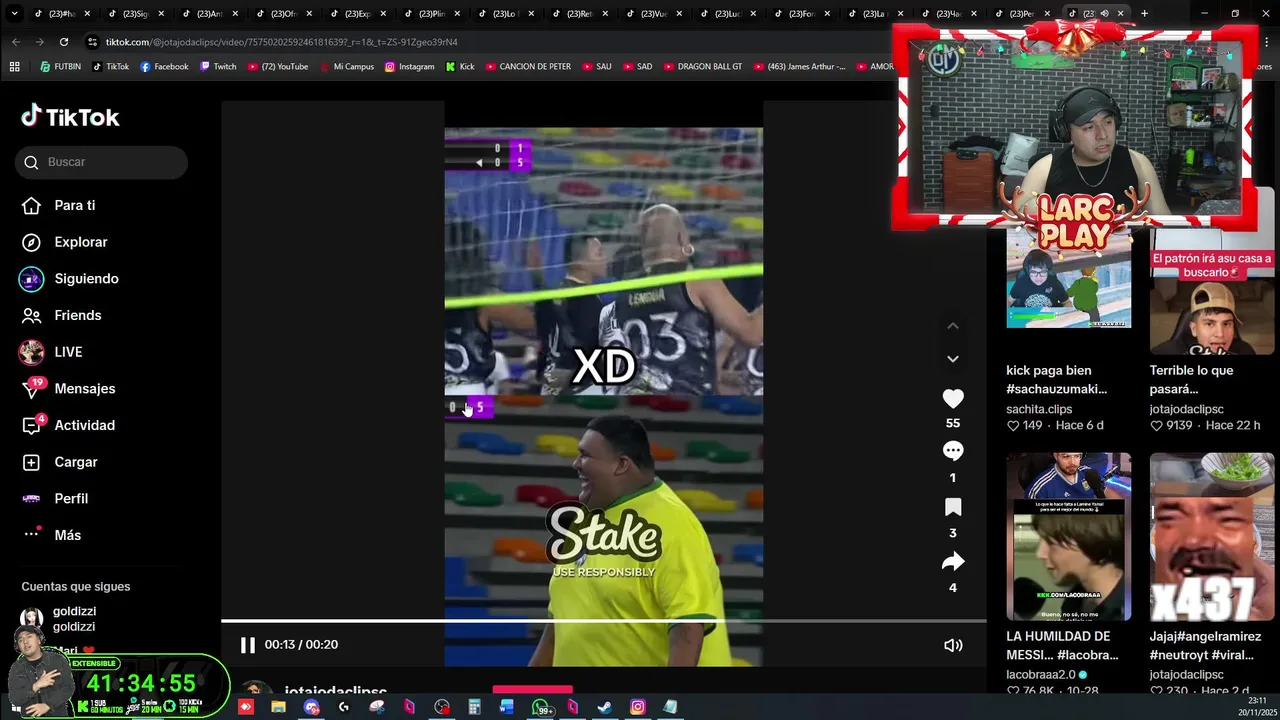Open the Twitch bookmark

[x=218, y=67]
